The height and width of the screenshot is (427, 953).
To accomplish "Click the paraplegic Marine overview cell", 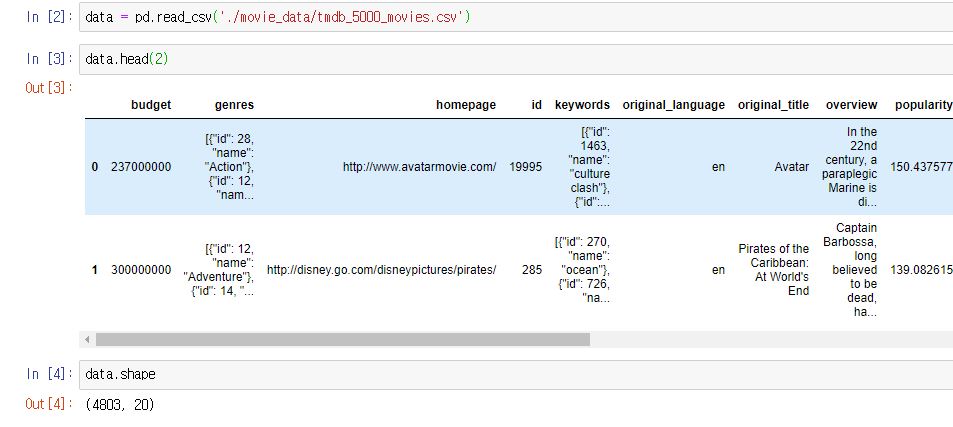I will [x=852, y=167].
